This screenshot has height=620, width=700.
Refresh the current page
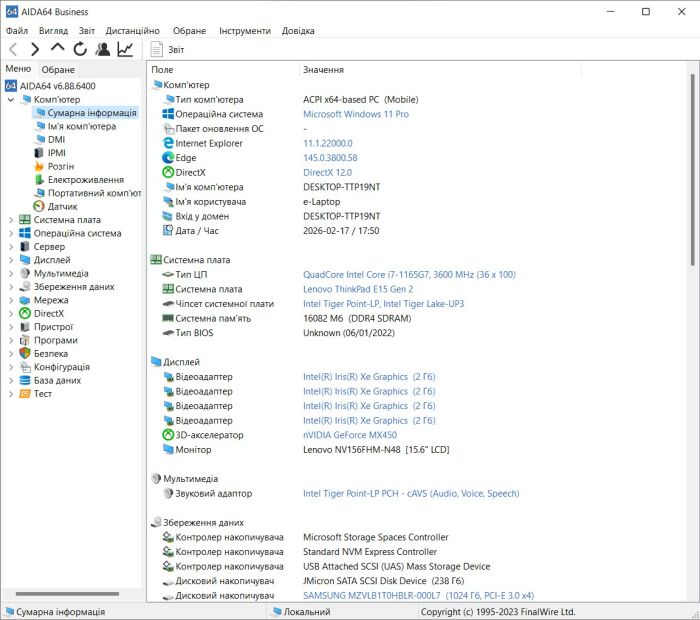coord(80,49)
